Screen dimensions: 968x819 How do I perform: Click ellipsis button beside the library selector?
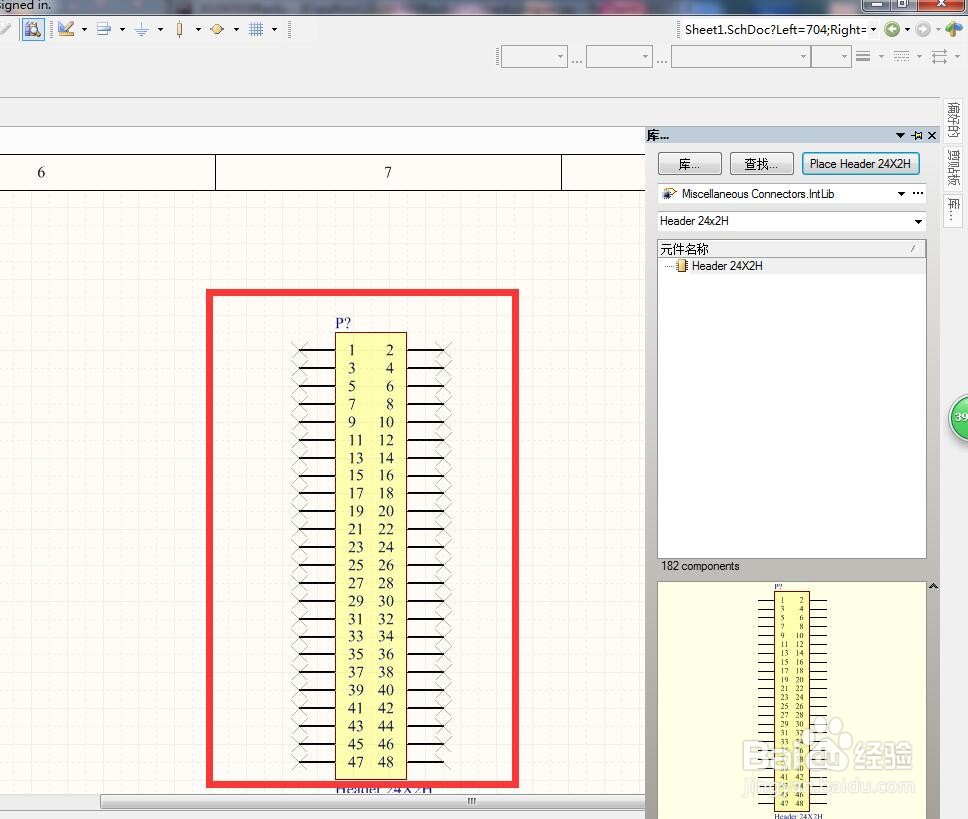pos(918,194)
